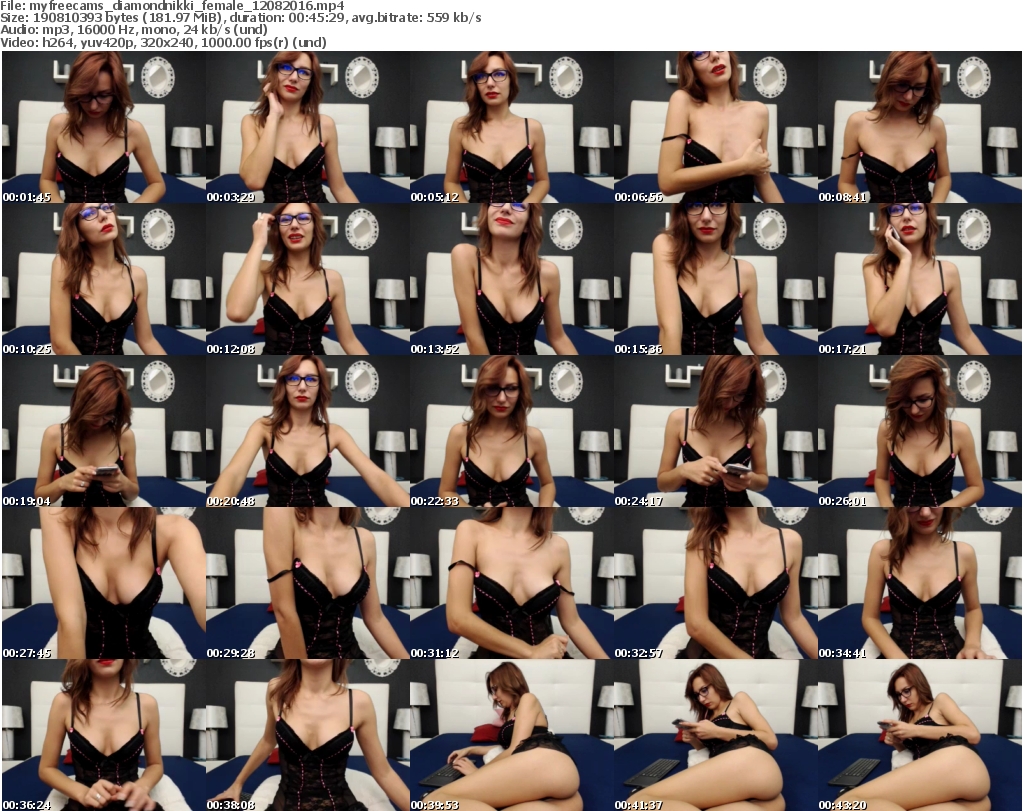The height and width of the screenshot is (811, 1024).
Task: Click the thumbnail stamped 00:36:24
Action: coord(104,735)
